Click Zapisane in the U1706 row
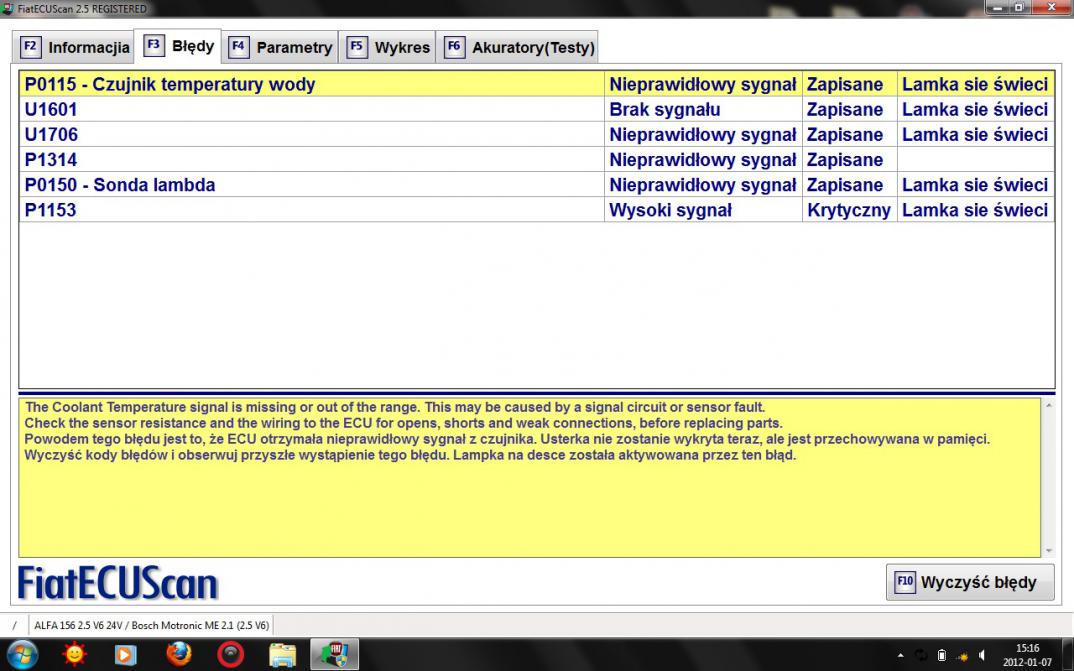 [845, 135]
